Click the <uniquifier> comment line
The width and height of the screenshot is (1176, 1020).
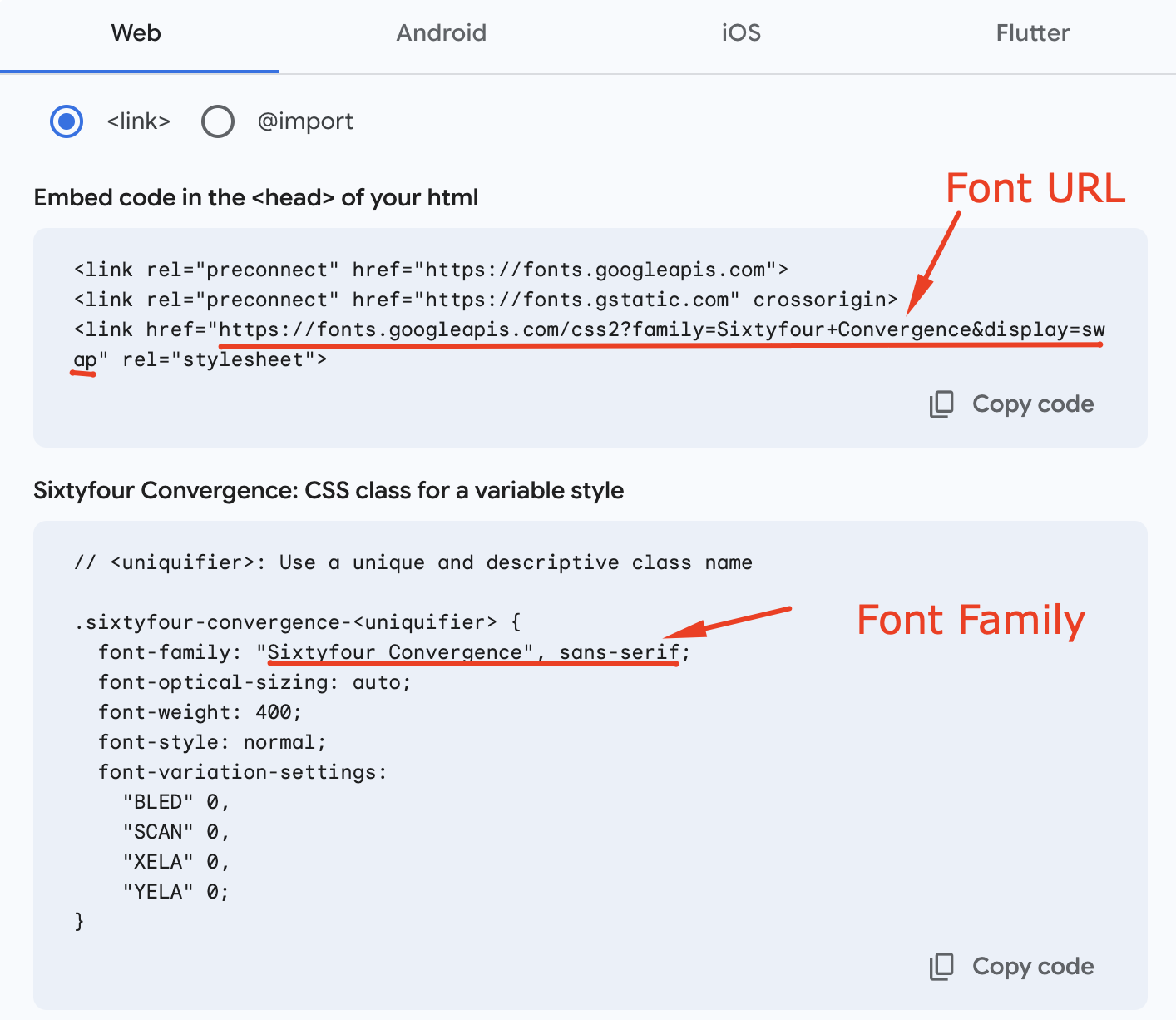click(x=413, y=563)
